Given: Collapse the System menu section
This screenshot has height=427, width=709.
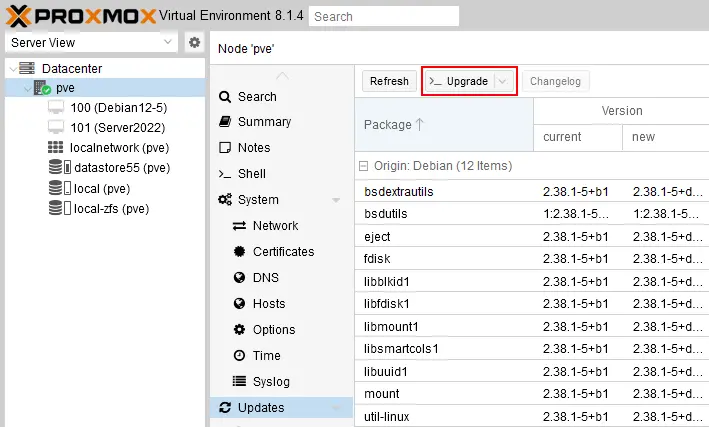Looking at the screenshot, I should coord(336,200).
